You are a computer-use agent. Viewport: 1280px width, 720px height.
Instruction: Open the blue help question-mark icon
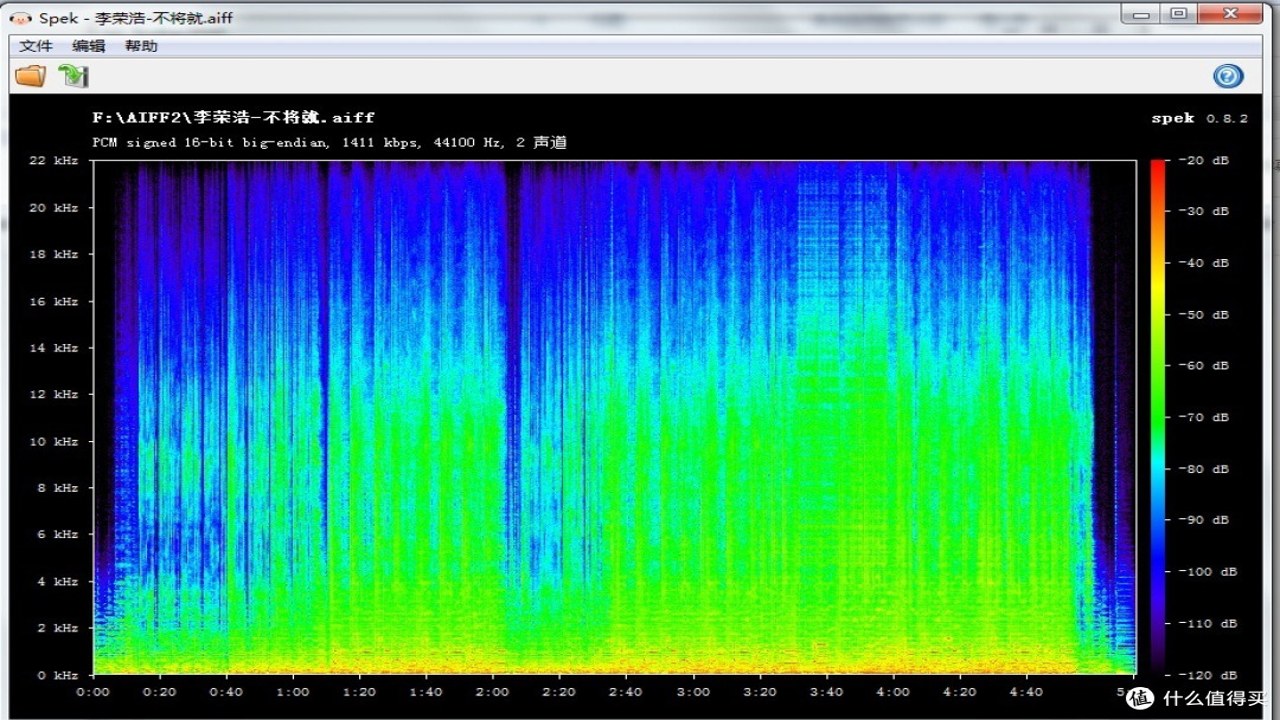click(1228, 76)
